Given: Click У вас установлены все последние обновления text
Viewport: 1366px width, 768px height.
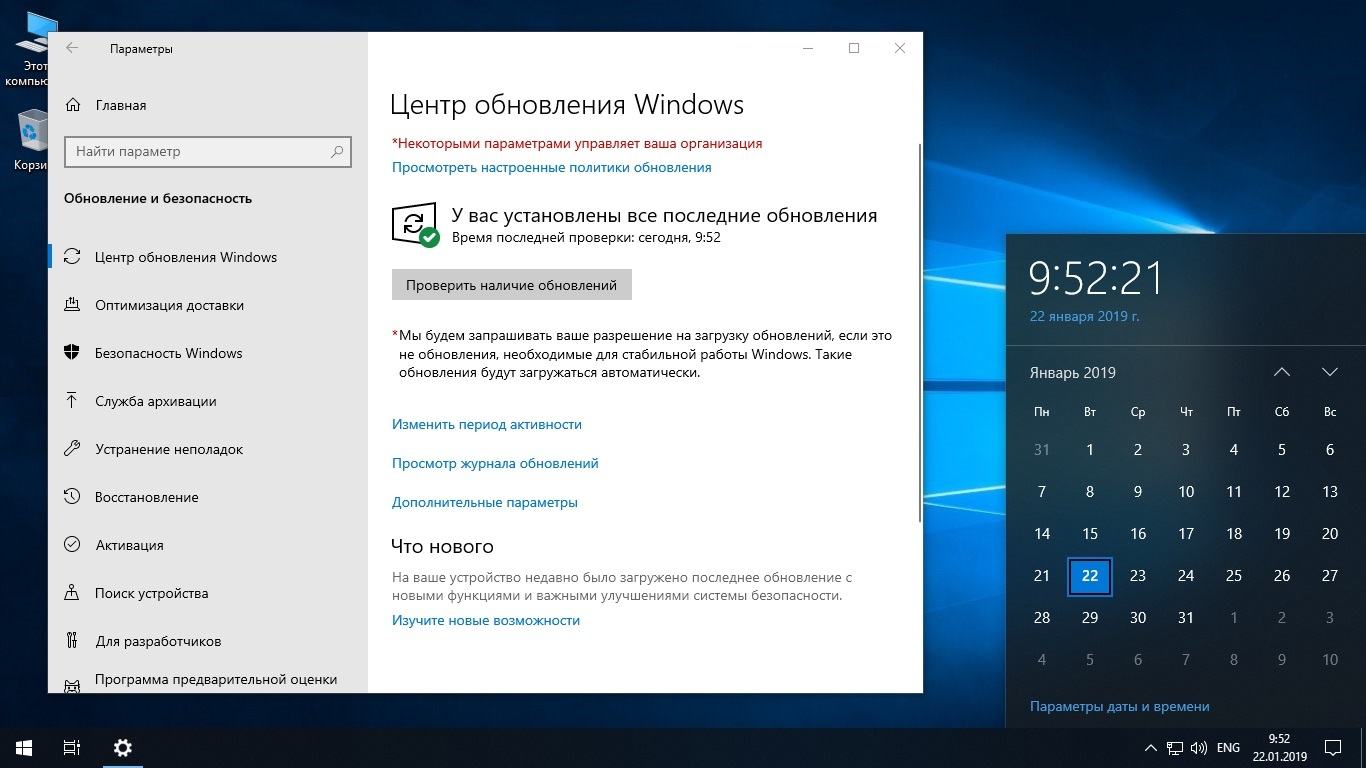Looking at the screenshot, I should pyautogui.click(x=665, y=215).
